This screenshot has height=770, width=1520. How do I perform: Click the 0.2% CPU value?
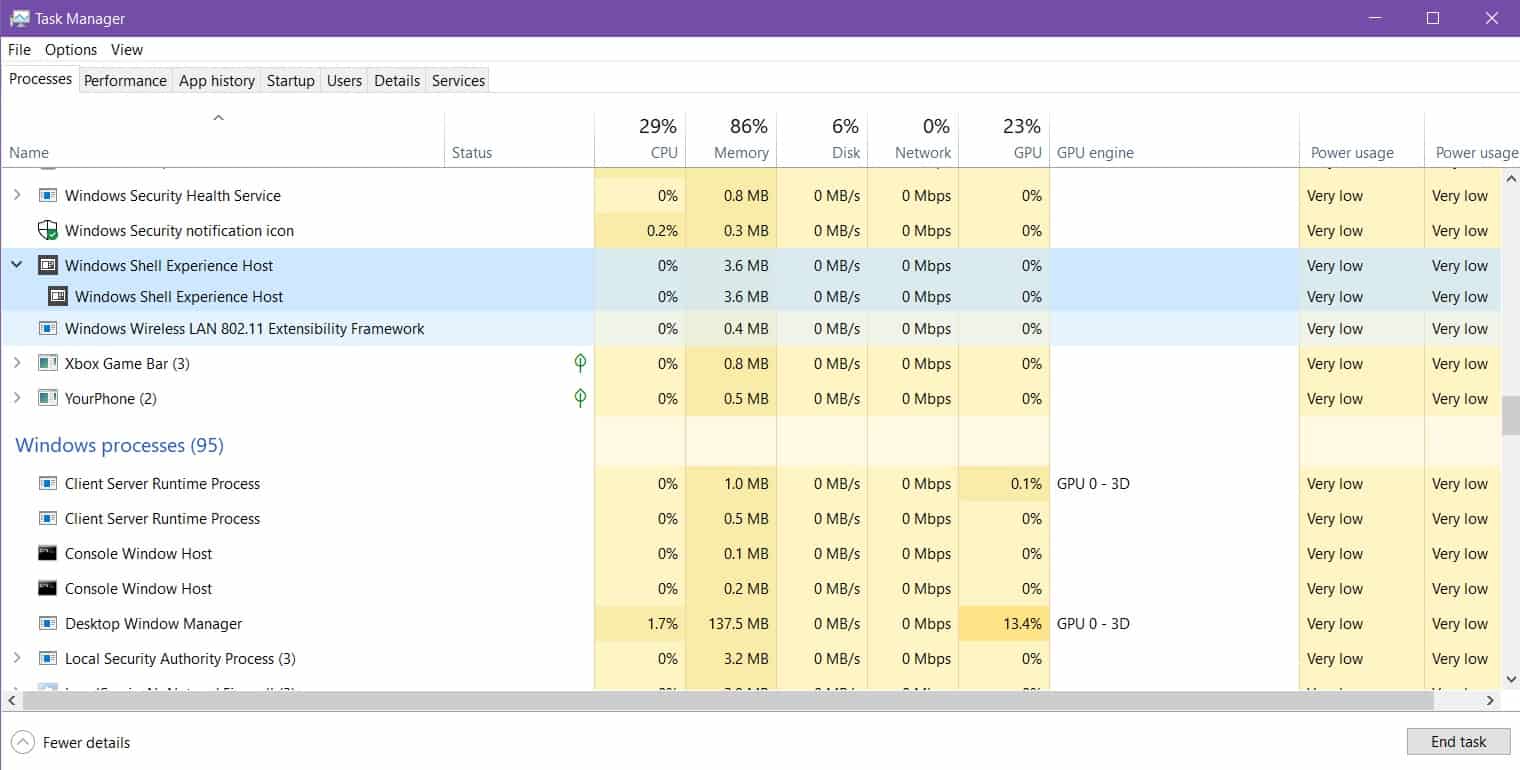pos(662,231)
